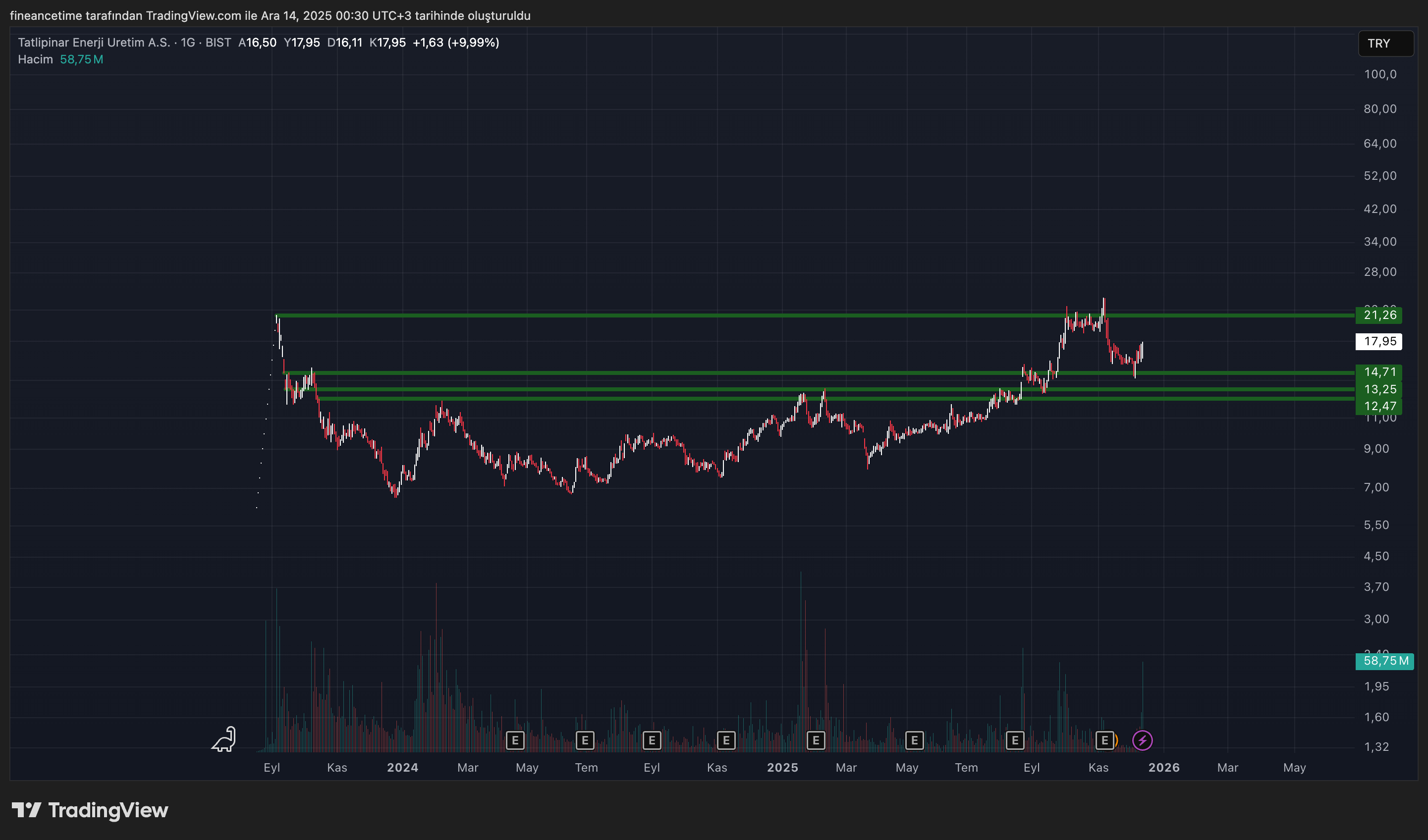Screen dimensions: 1428x840
Task: Open earnings marker above Kas 2024 label
Action: click(x=726, y=740)
